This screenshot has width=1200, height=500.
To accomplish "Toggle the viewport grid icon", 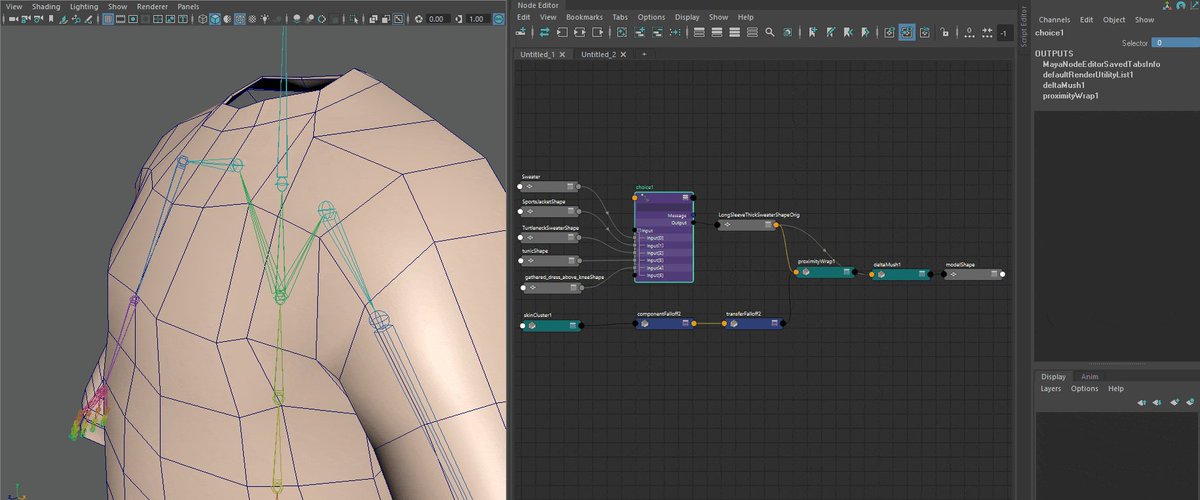I will coord(108,19).
